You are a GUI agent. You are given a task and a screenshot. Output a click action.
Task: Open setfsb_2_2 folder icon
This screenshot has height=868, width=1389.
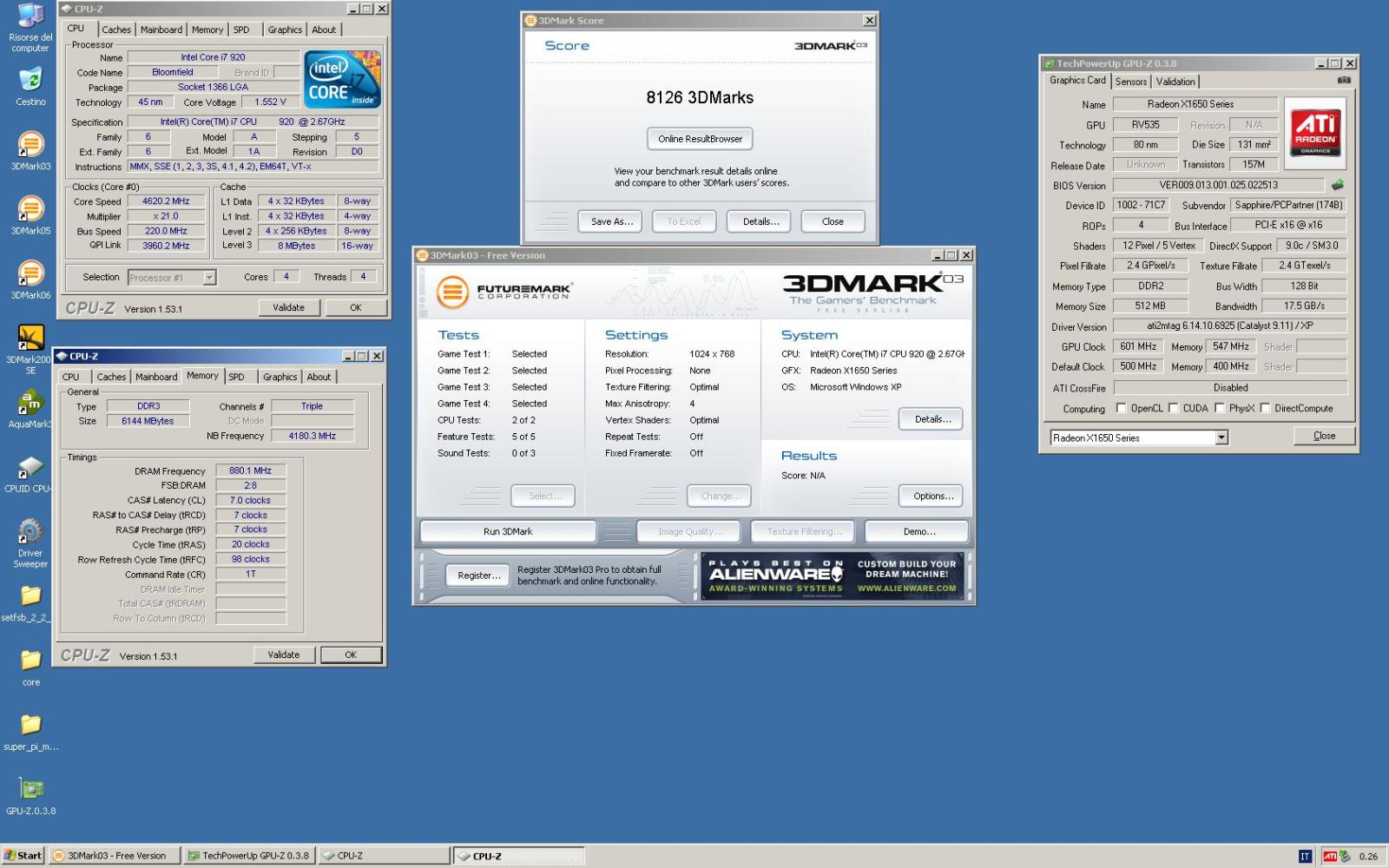pyautogui.click(x=29, y=603)
